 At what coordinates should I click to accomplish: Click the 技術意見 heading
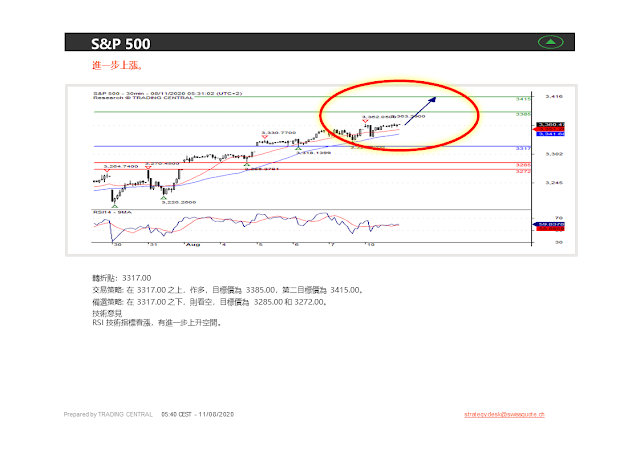(107, 313)
